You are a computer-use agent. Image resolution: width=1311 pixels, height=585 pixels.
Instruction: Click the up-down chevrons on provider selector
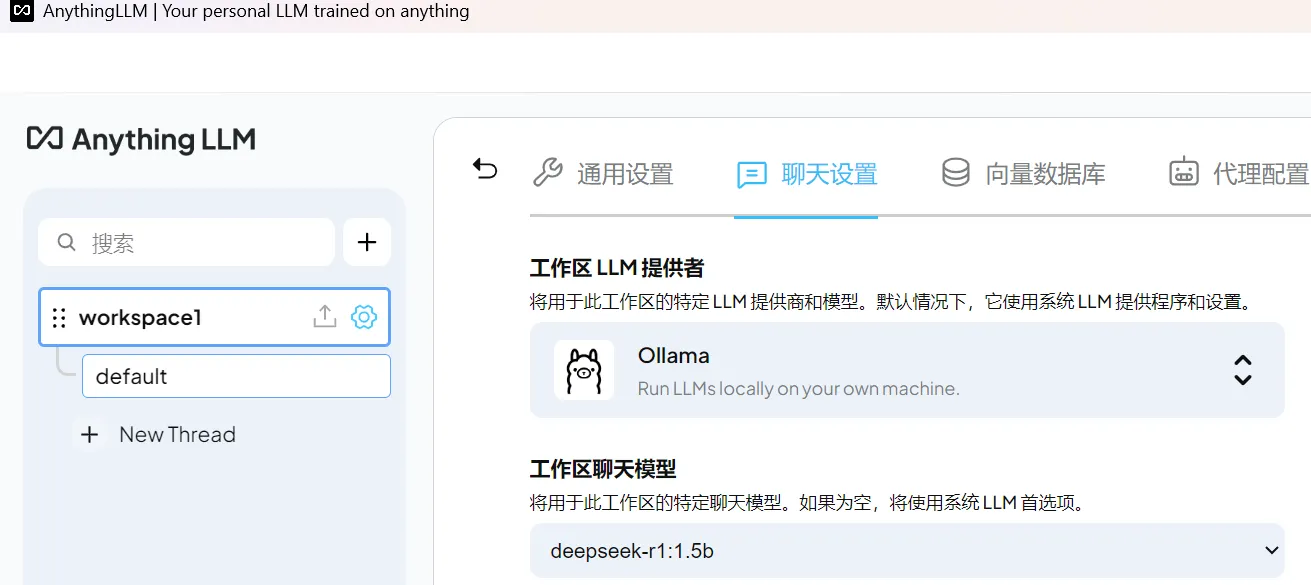coord(1242,370)
